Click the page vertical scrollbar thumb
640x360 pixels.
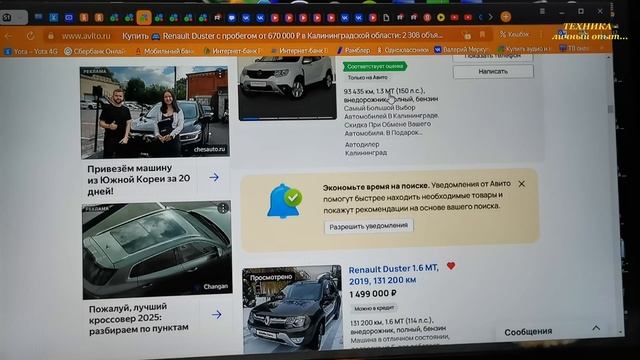[x=610, y=109]
